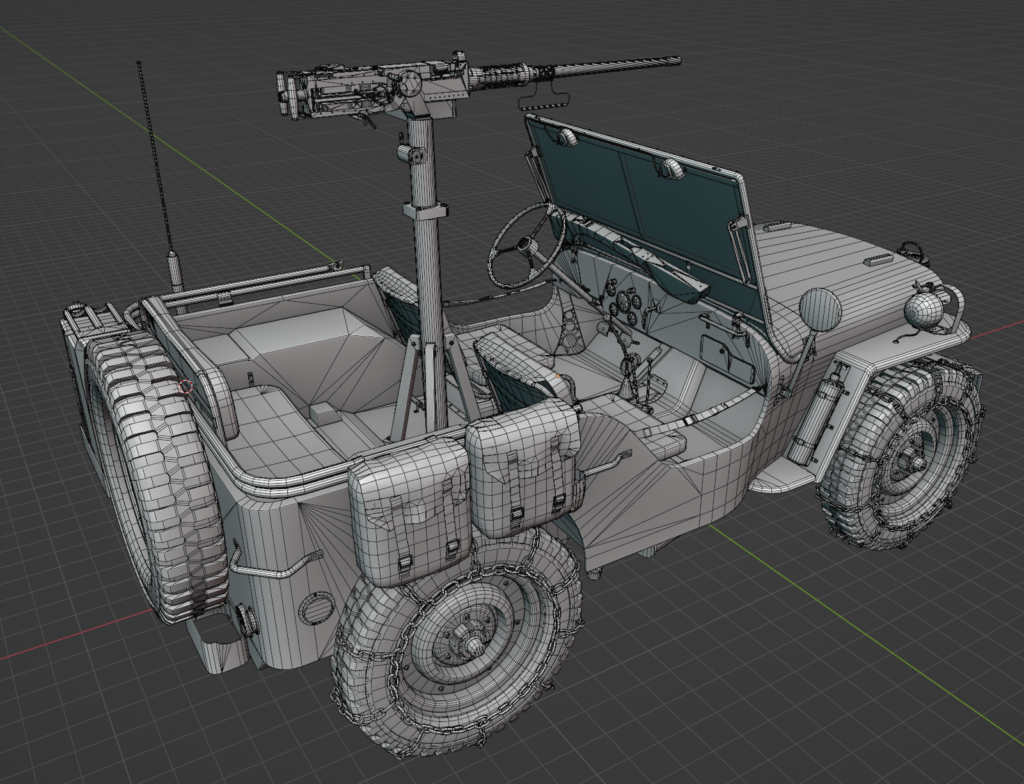Click the round side mirror
Viewport: 1024px width, 784px height.
point(820,310)
